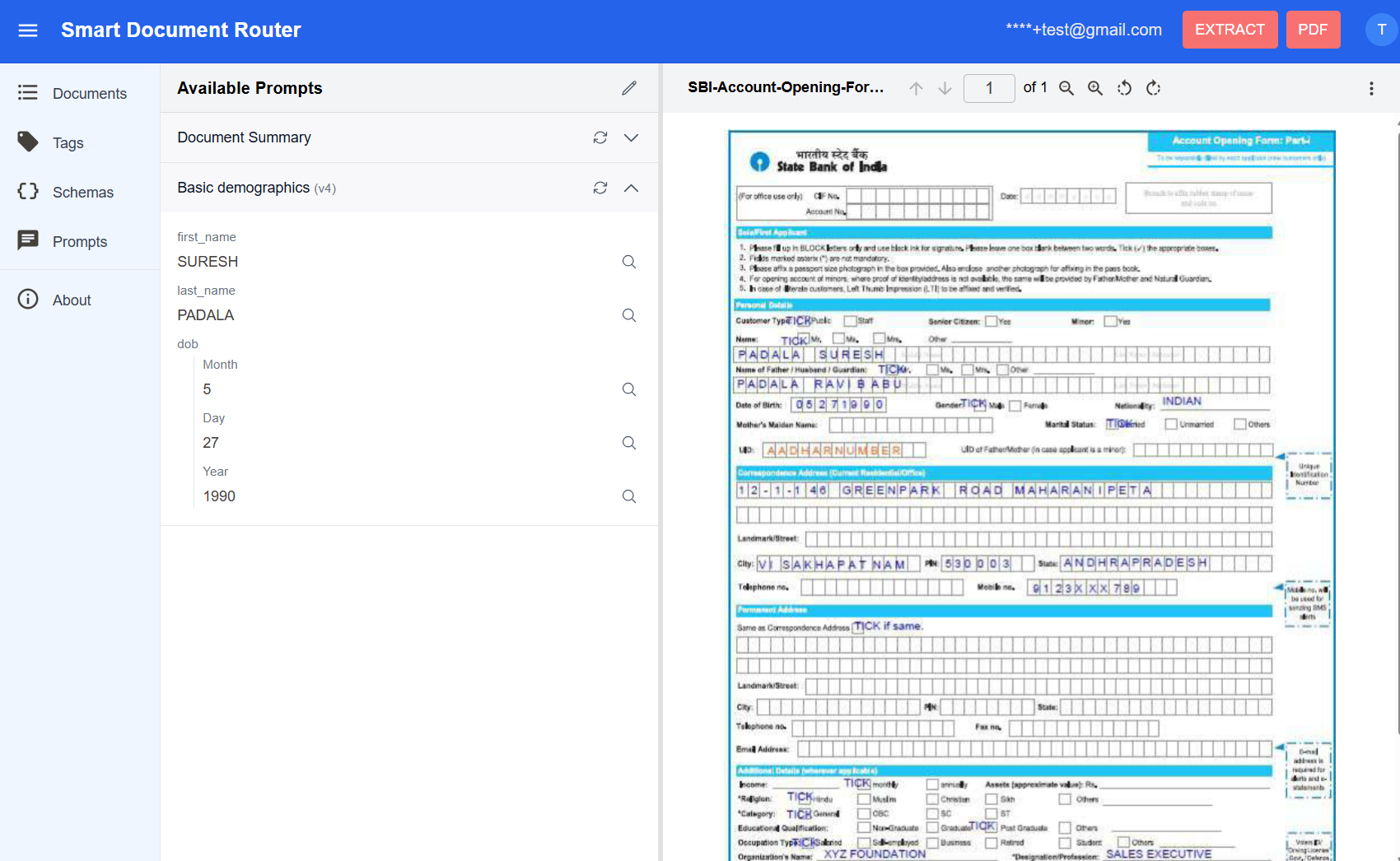This screenshot has height=861, width=1400.
Task: Rotate the PDF counterclockwise
Action: [1124, 88]
